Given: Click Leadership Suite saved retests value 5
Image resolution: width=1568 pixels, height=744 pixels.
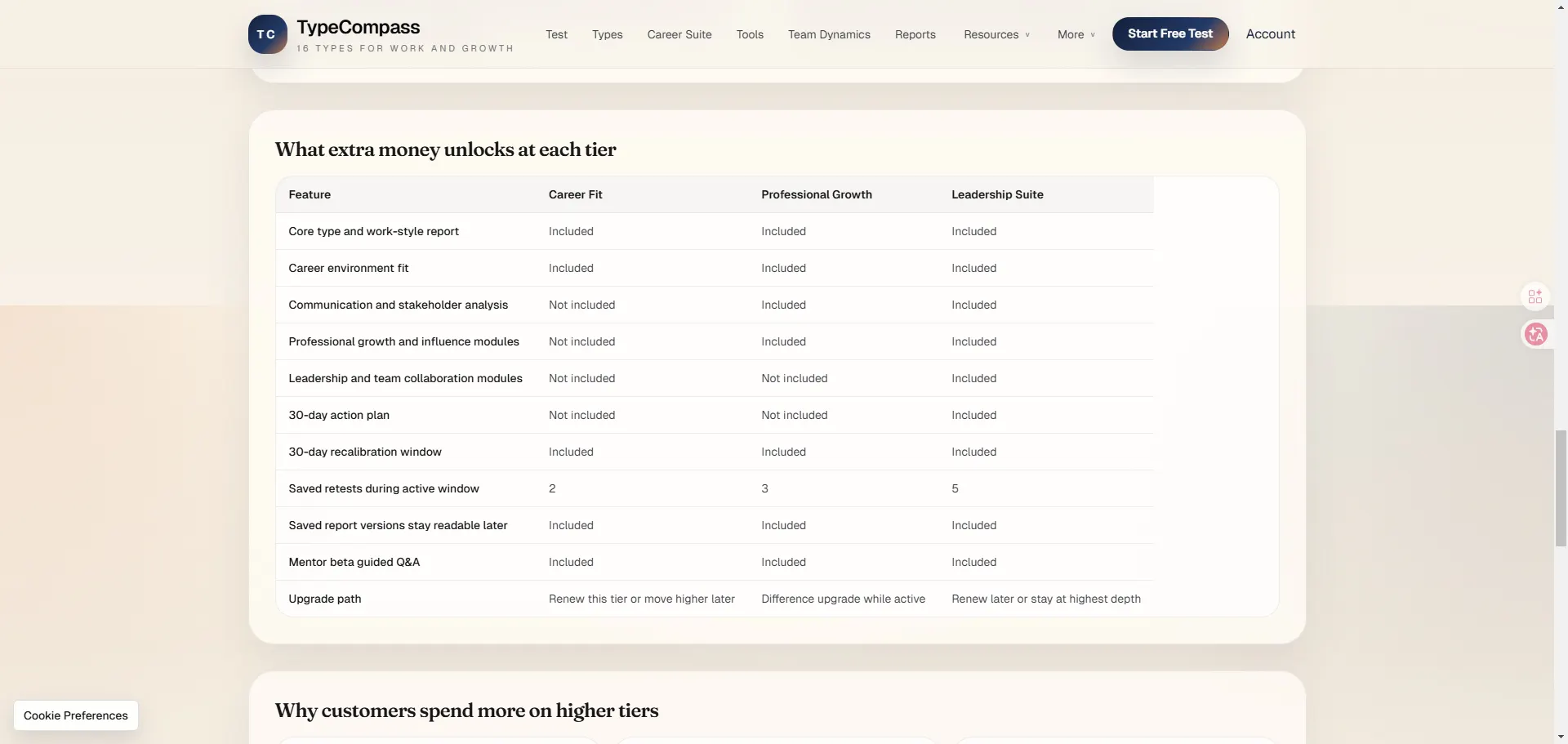Looking at the screenshot, I should (x=955, y=488).
